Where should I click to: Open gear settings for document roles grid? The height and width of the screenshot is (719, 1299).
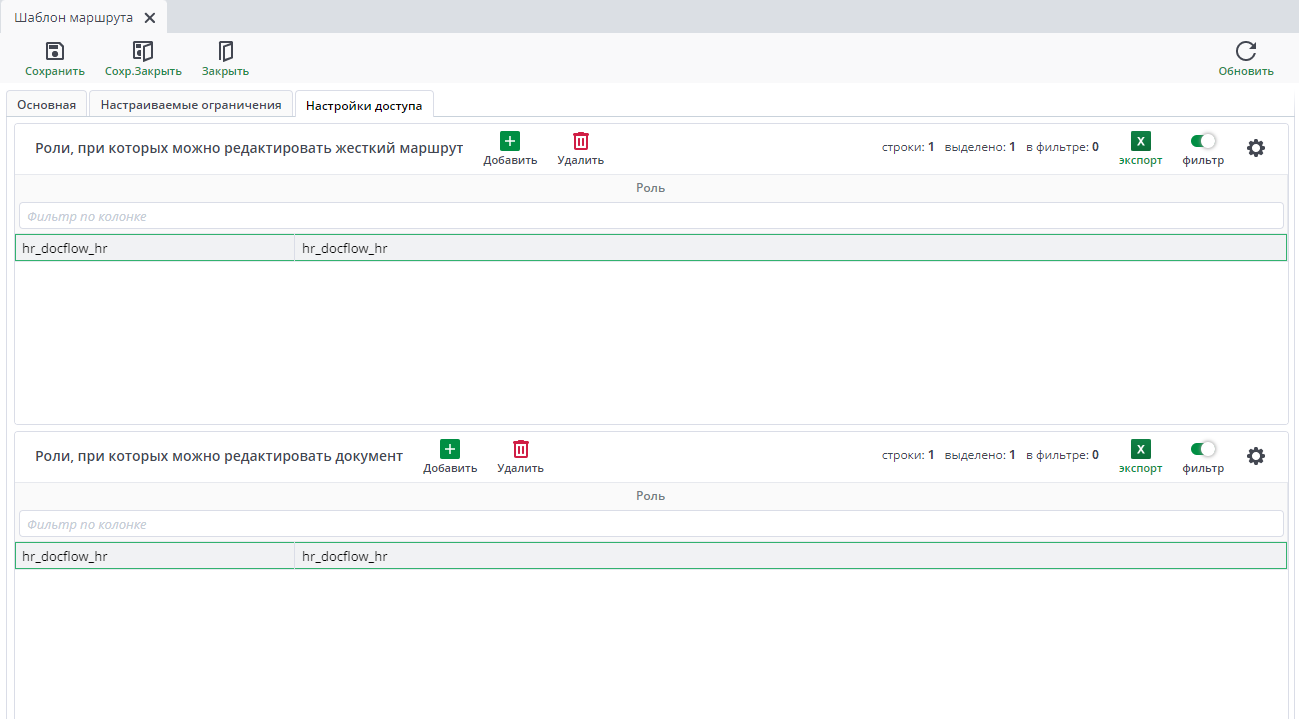click(x=1255, y=456)
